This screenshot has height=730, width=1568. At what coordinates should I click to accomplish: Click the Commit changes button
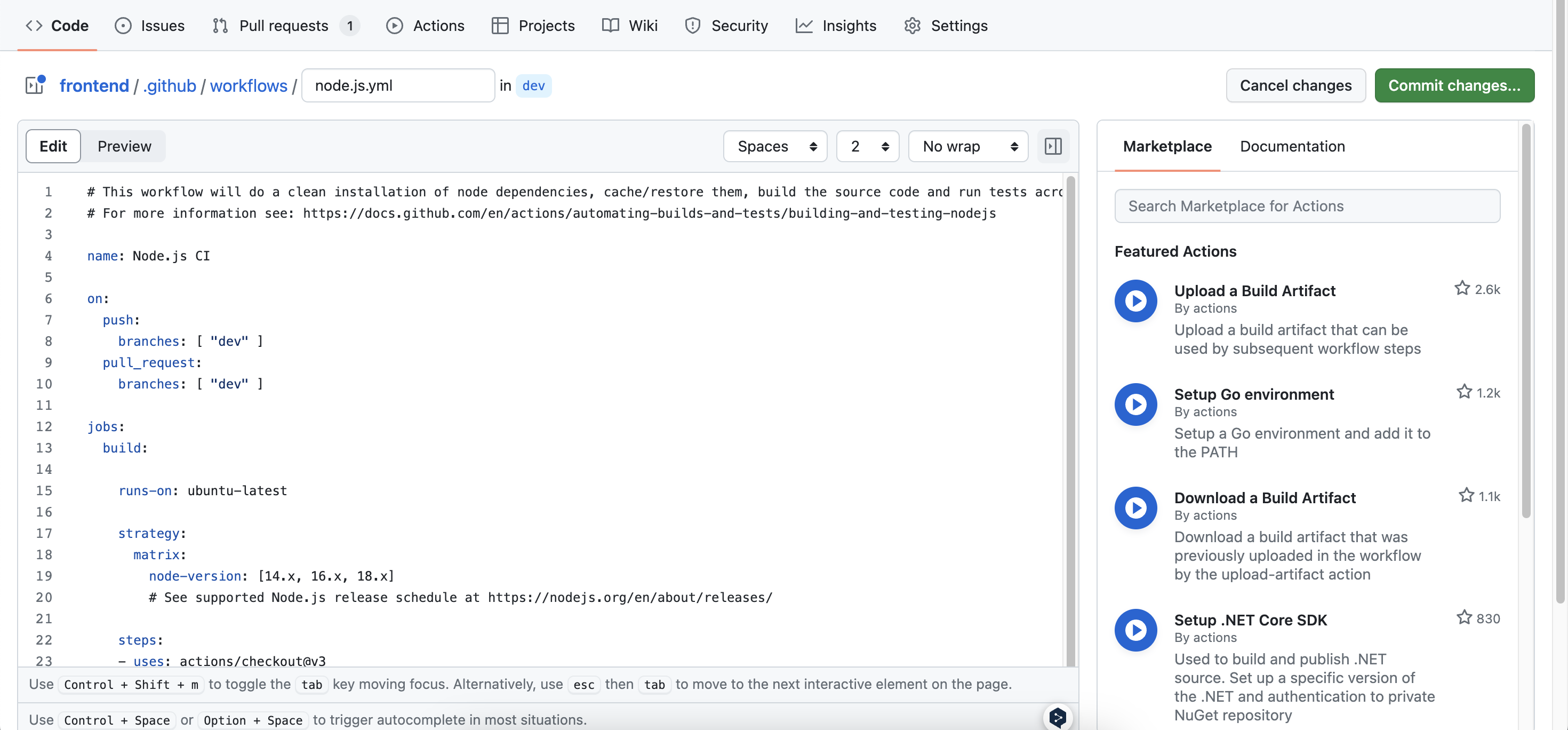[1453, 85]
